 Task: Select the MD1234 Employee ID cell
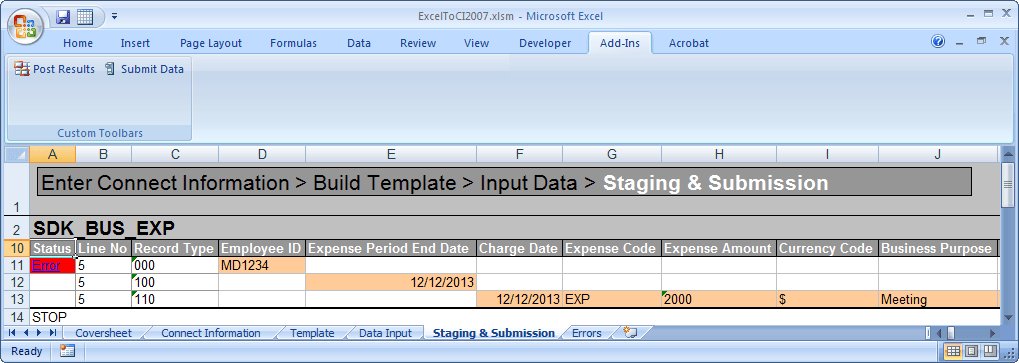point(262,265)
